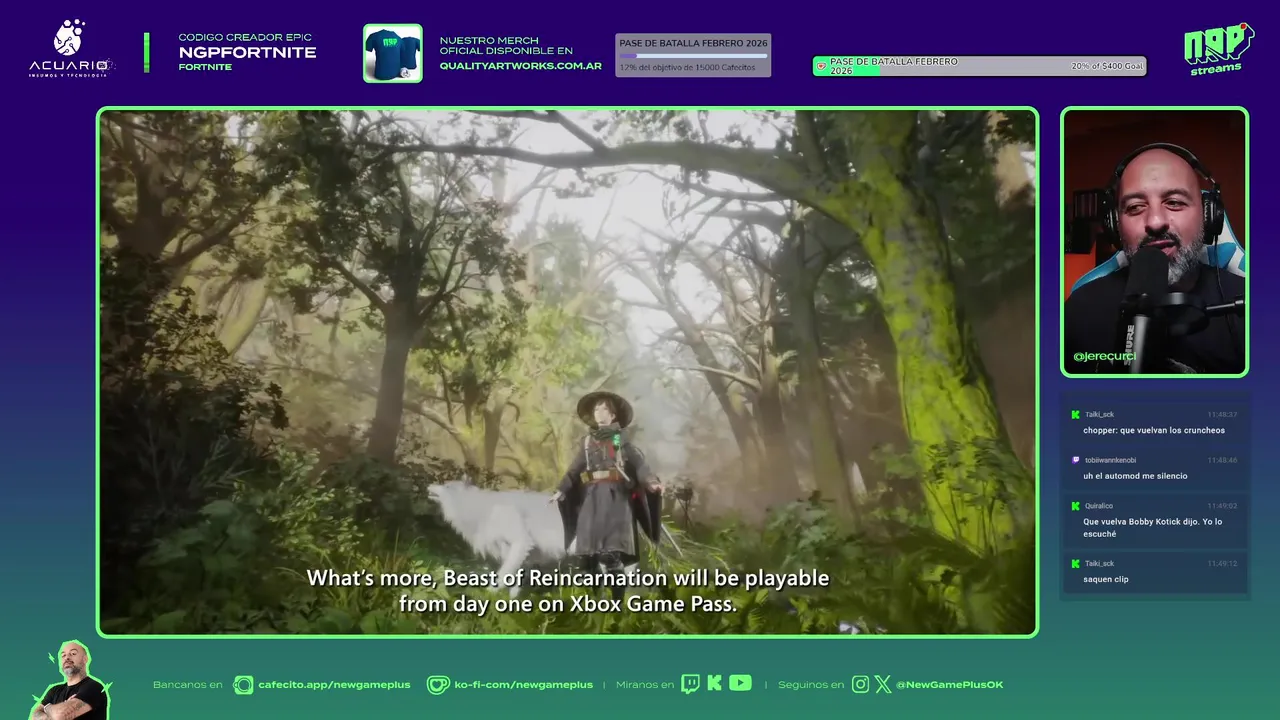Click Kick badge beside Quiralico
This screenshot has width=1280, height=720.
1075,506
